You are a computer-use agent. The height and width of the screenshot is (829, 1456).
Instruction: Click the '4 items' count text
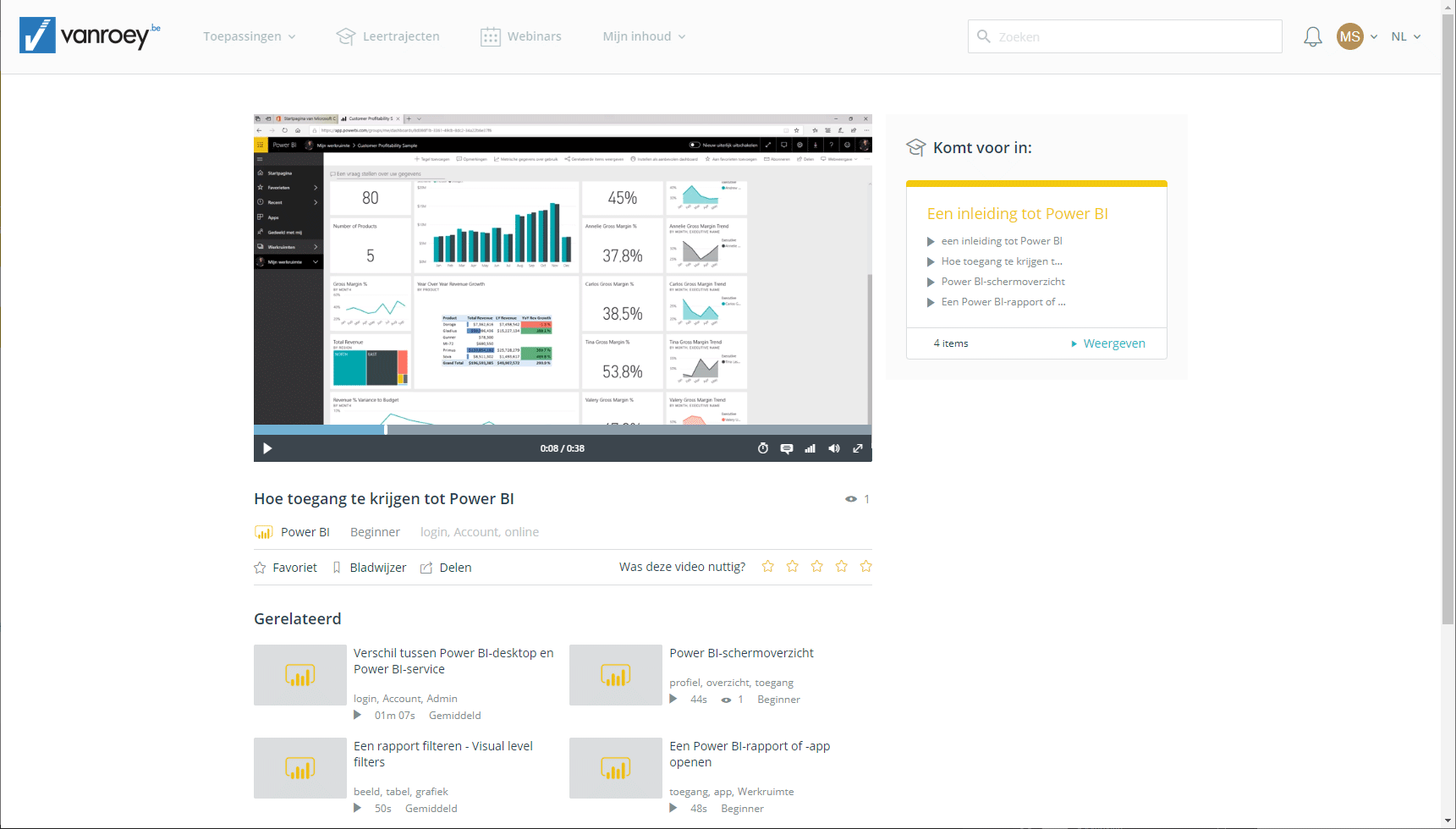point(951,343)
